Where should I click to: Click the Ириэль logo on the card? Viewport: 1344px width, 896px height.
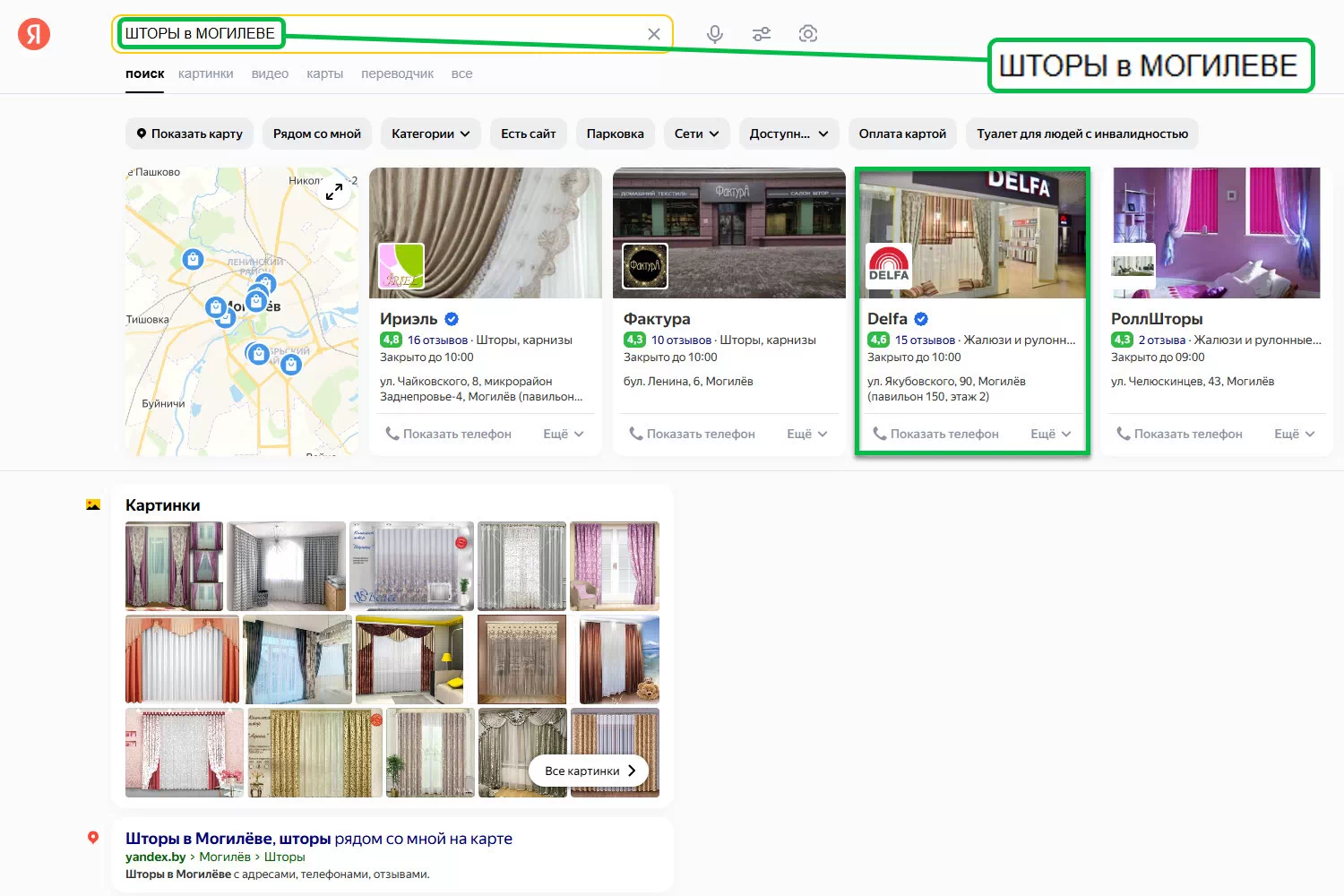click(x=401, y=266)
